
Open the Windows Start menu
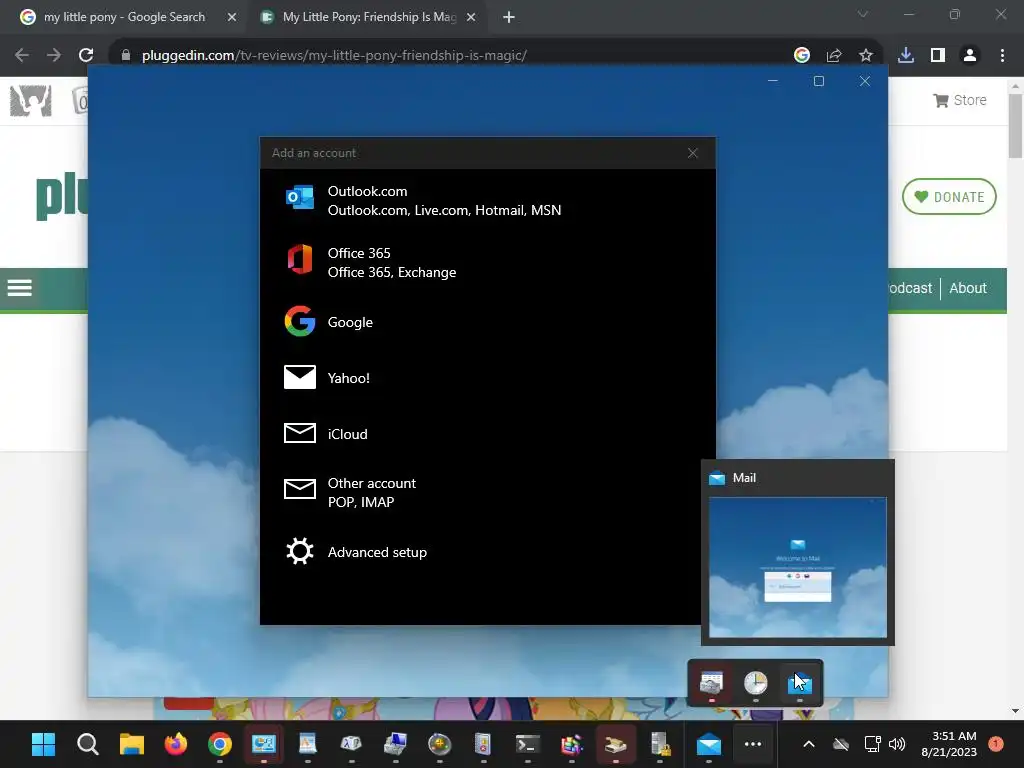[x=44, y=744]
